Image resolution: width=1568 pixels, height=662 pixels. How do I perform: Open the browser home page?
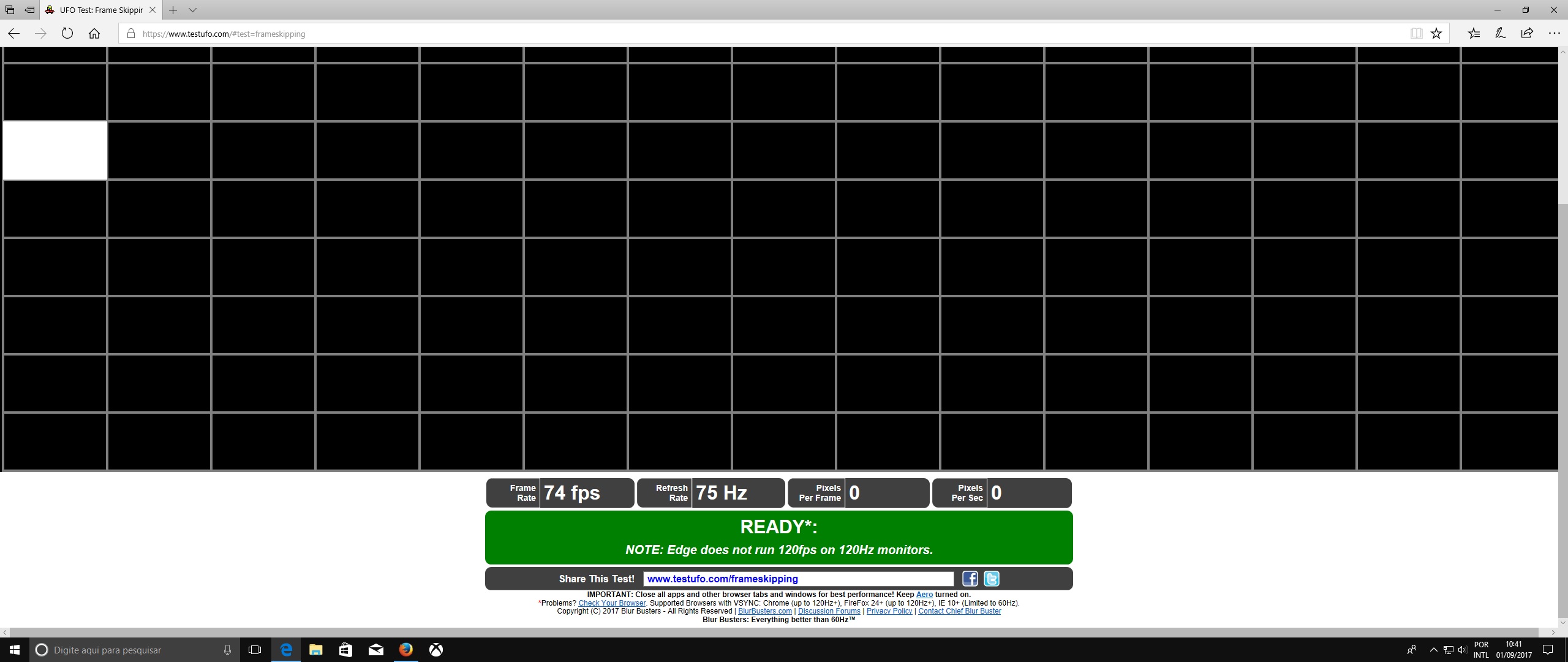94,34
